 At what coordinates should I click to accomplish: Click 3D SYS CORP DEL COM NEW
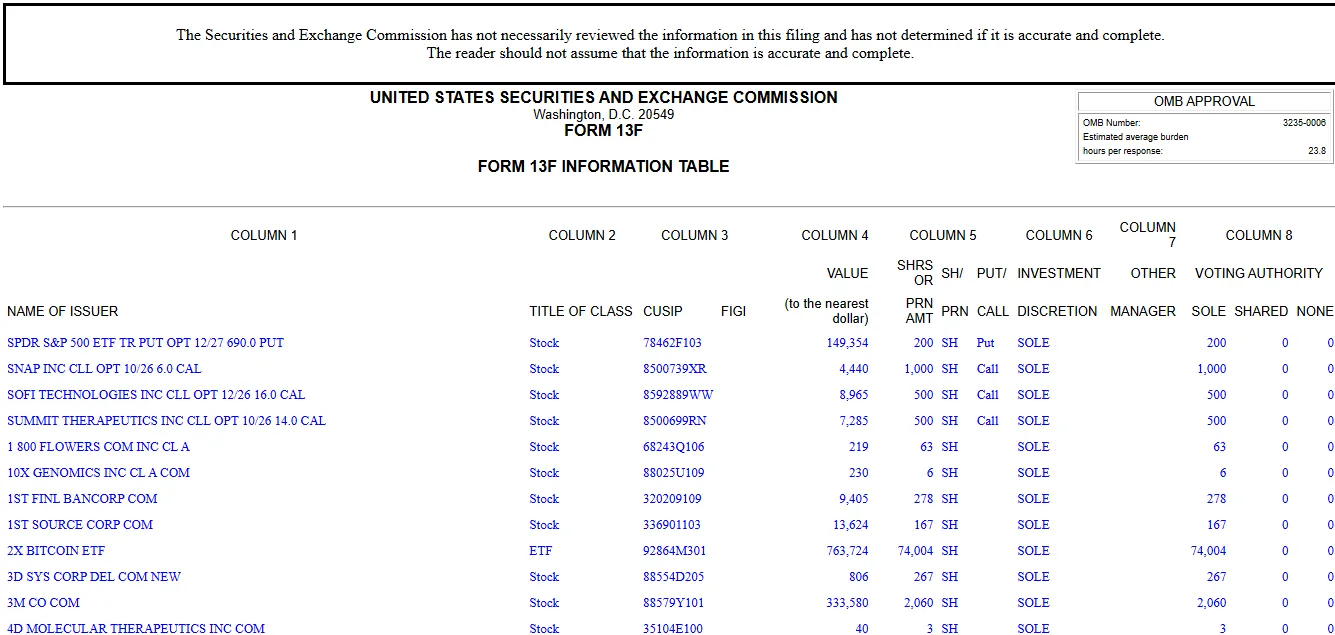94,577
